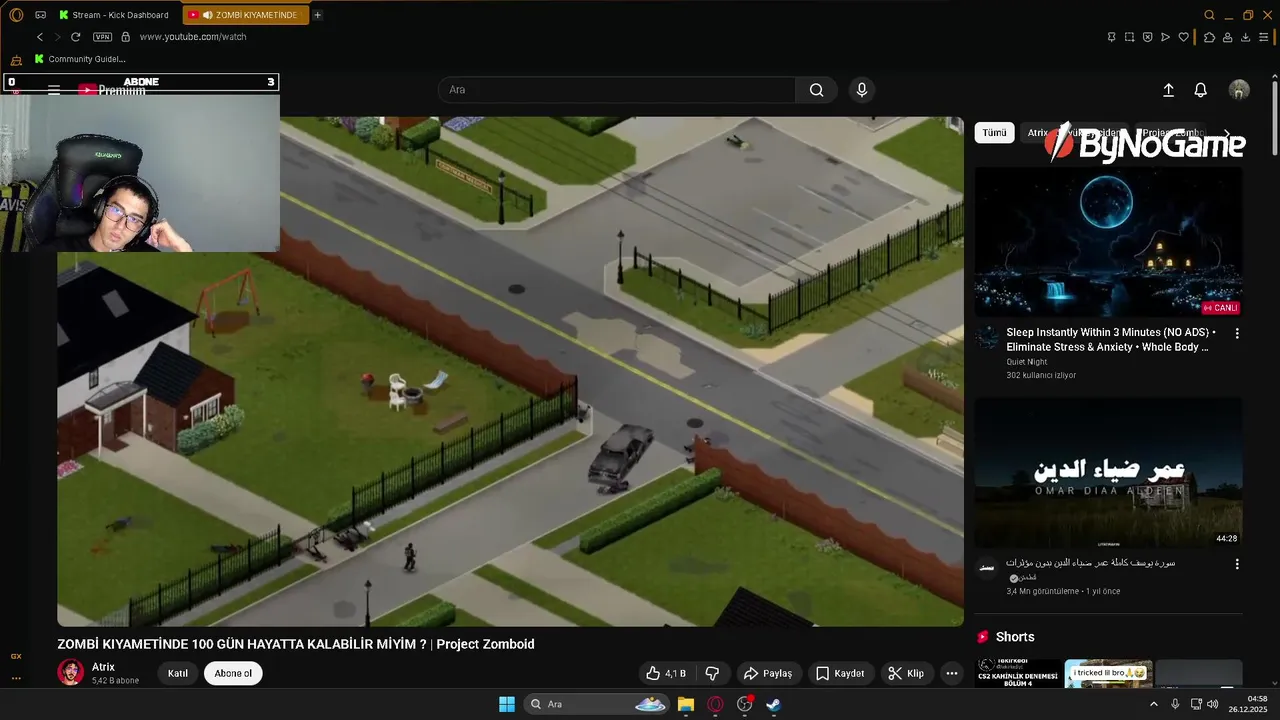Open File Explorer from taskbar

[686, 704]
